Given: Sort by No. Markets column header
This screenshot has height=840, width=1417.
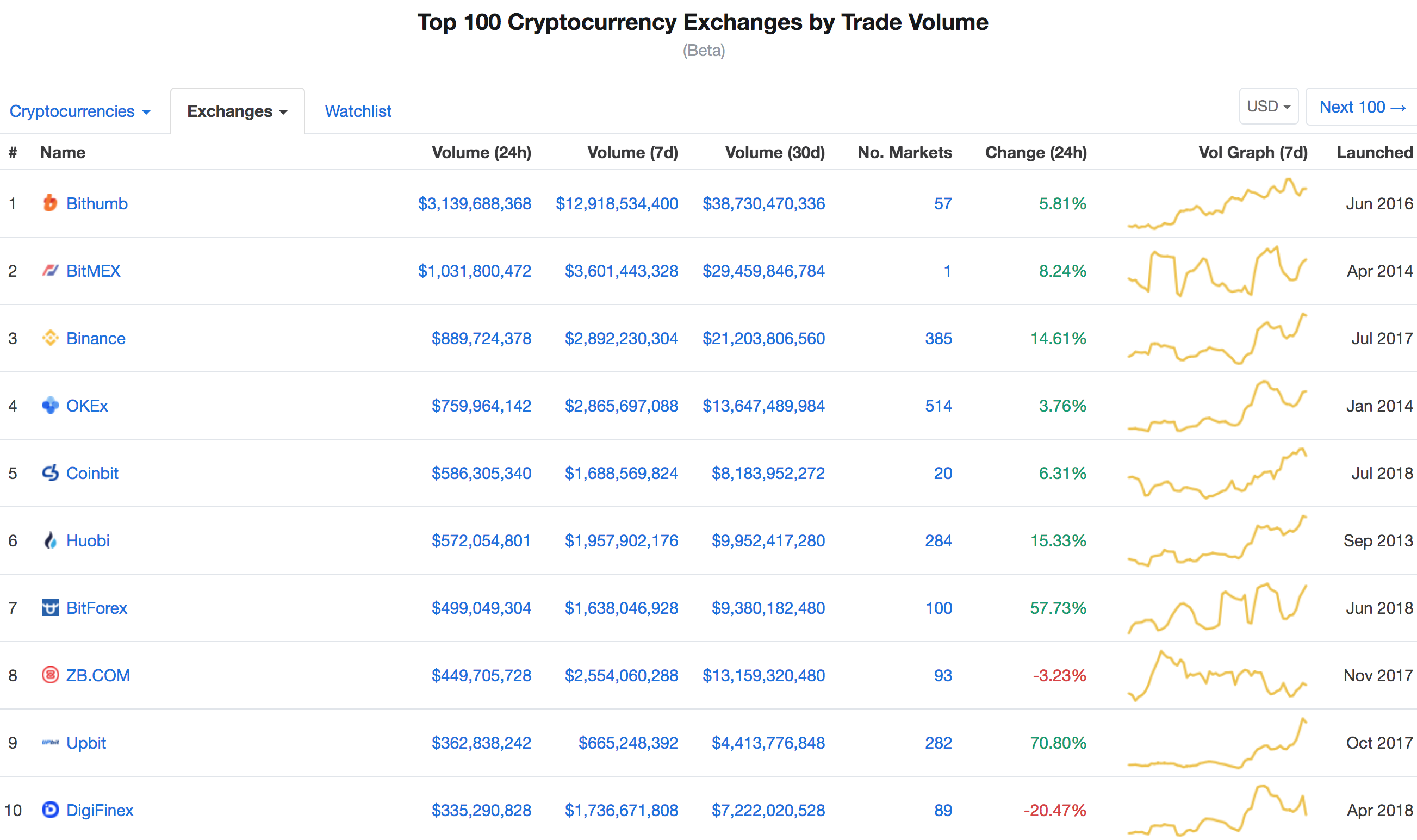Looking at the screenshot, I should tap(905, 152).
